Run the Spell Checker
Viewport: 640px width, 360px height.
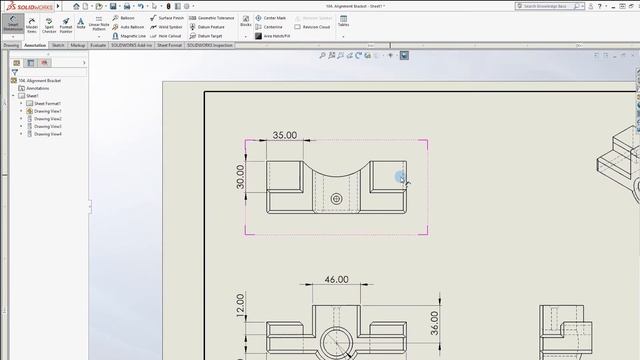(49, 25)
